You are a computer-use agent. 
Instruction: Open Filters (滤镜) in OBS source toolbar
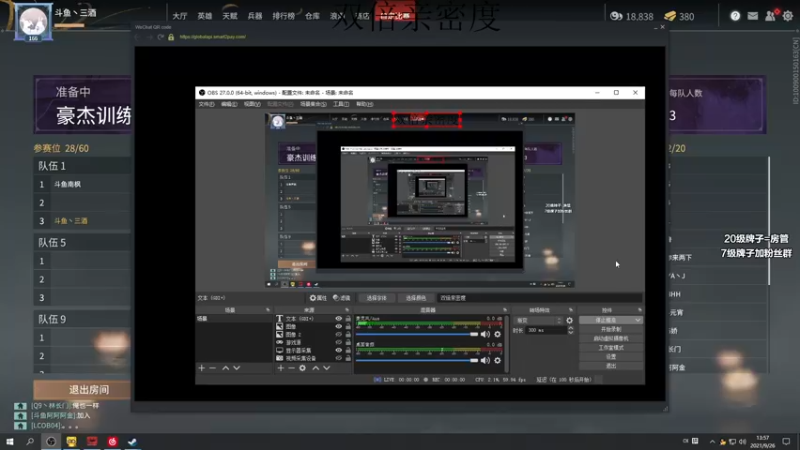point(342,298)
